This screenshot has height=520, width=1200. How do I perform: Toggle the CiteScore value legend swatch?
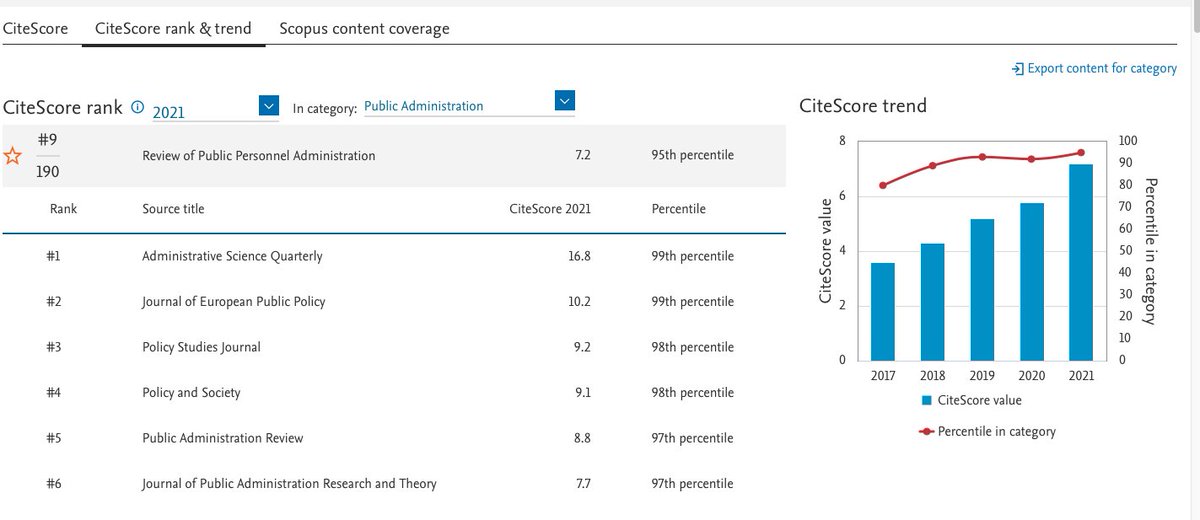coord(927,401)
